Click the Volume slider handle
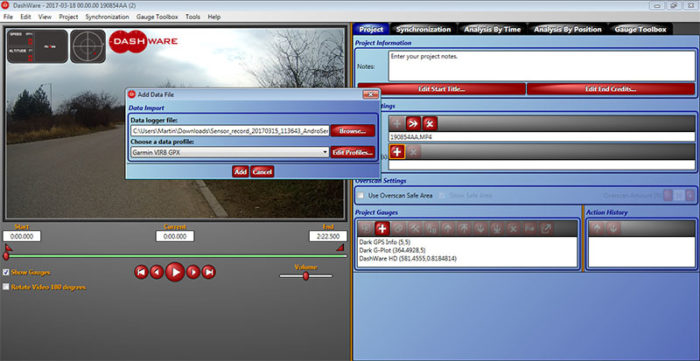 (x=306, y=276)
